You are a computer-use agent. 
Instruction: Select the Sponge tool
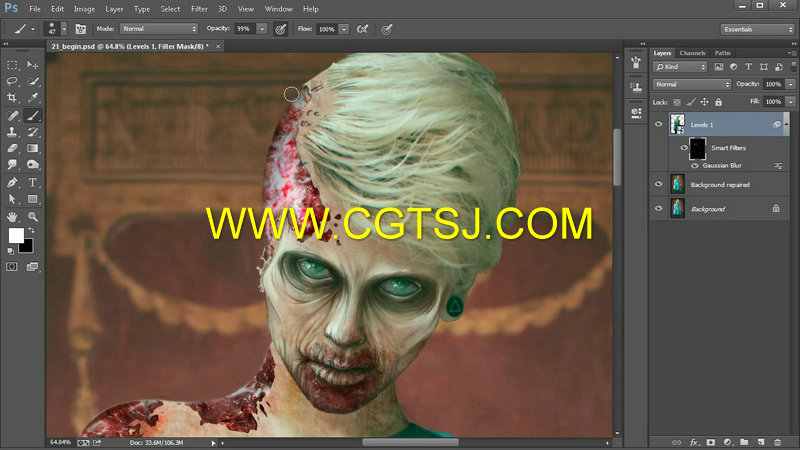33,164
